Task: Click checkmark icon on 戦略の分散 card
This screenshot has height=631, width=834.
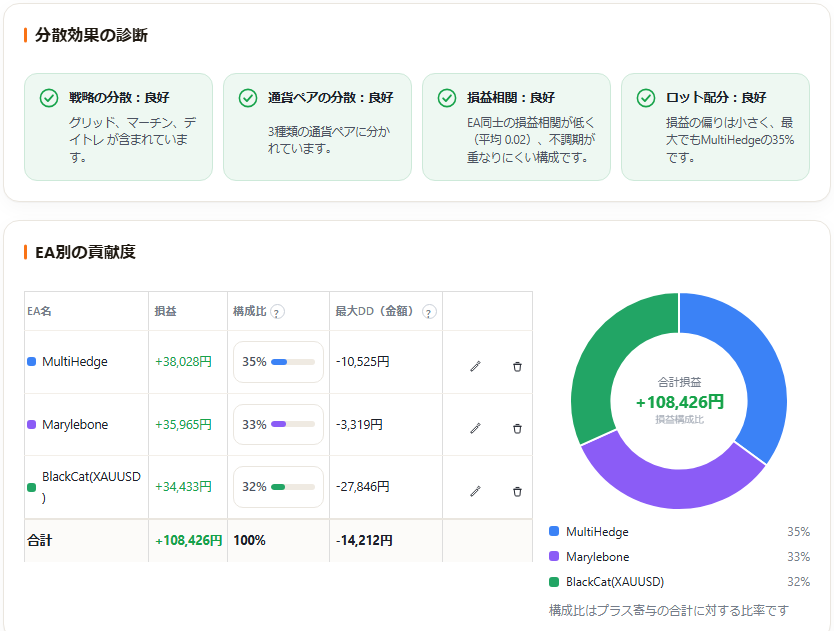Action: 49,98
